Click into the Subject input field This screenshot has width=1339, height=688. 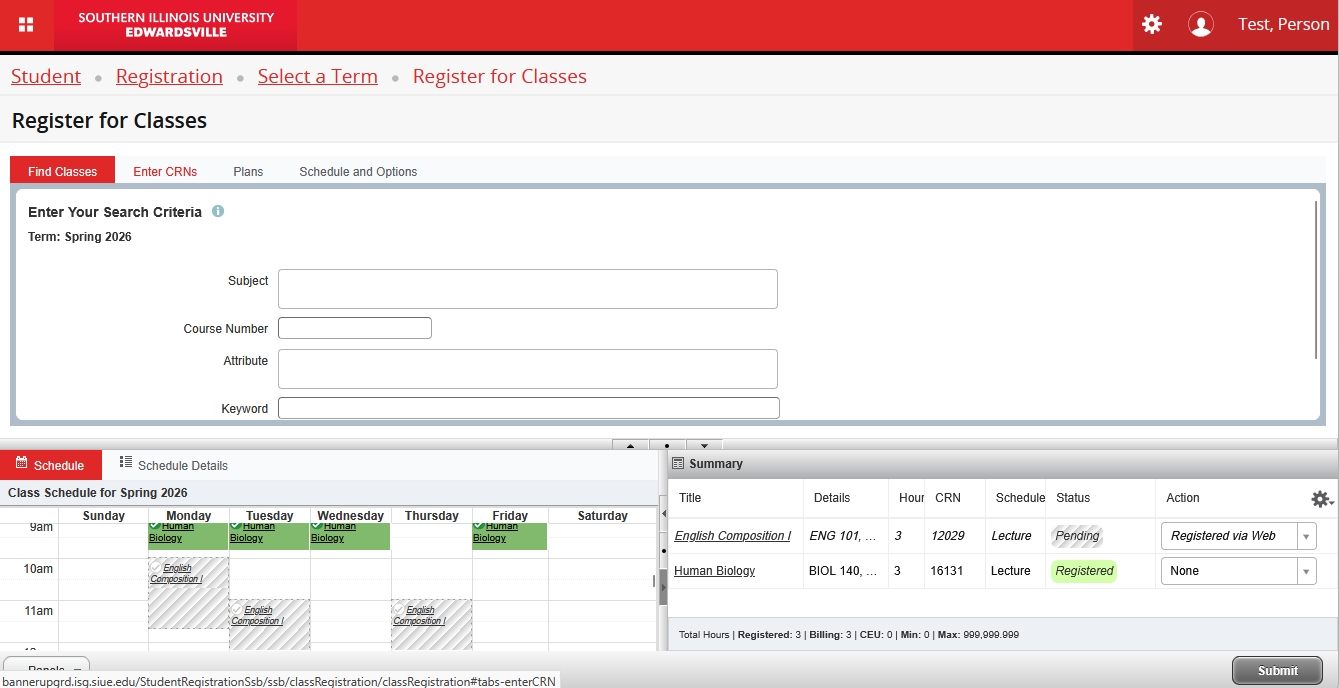click(527, 289)
